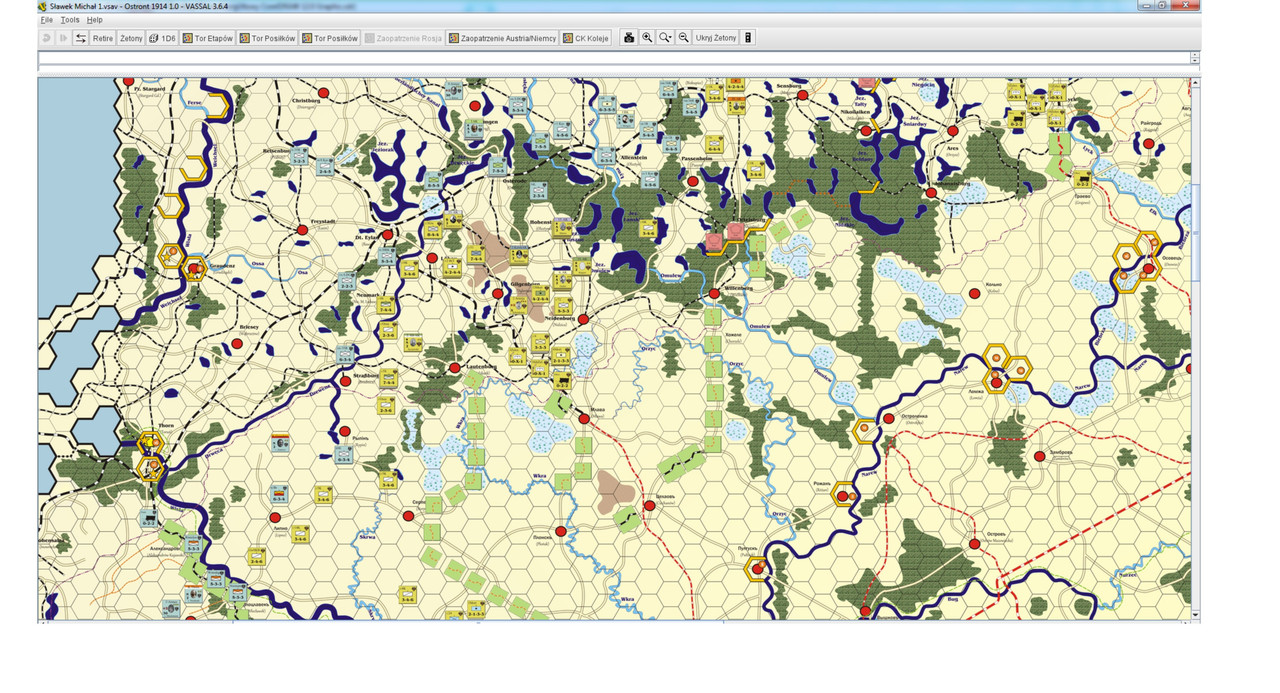The image size is (1280, 693).
Task: Click the Ukryj Żetony button
Action: pyautogui.click(x=716, y=38)
